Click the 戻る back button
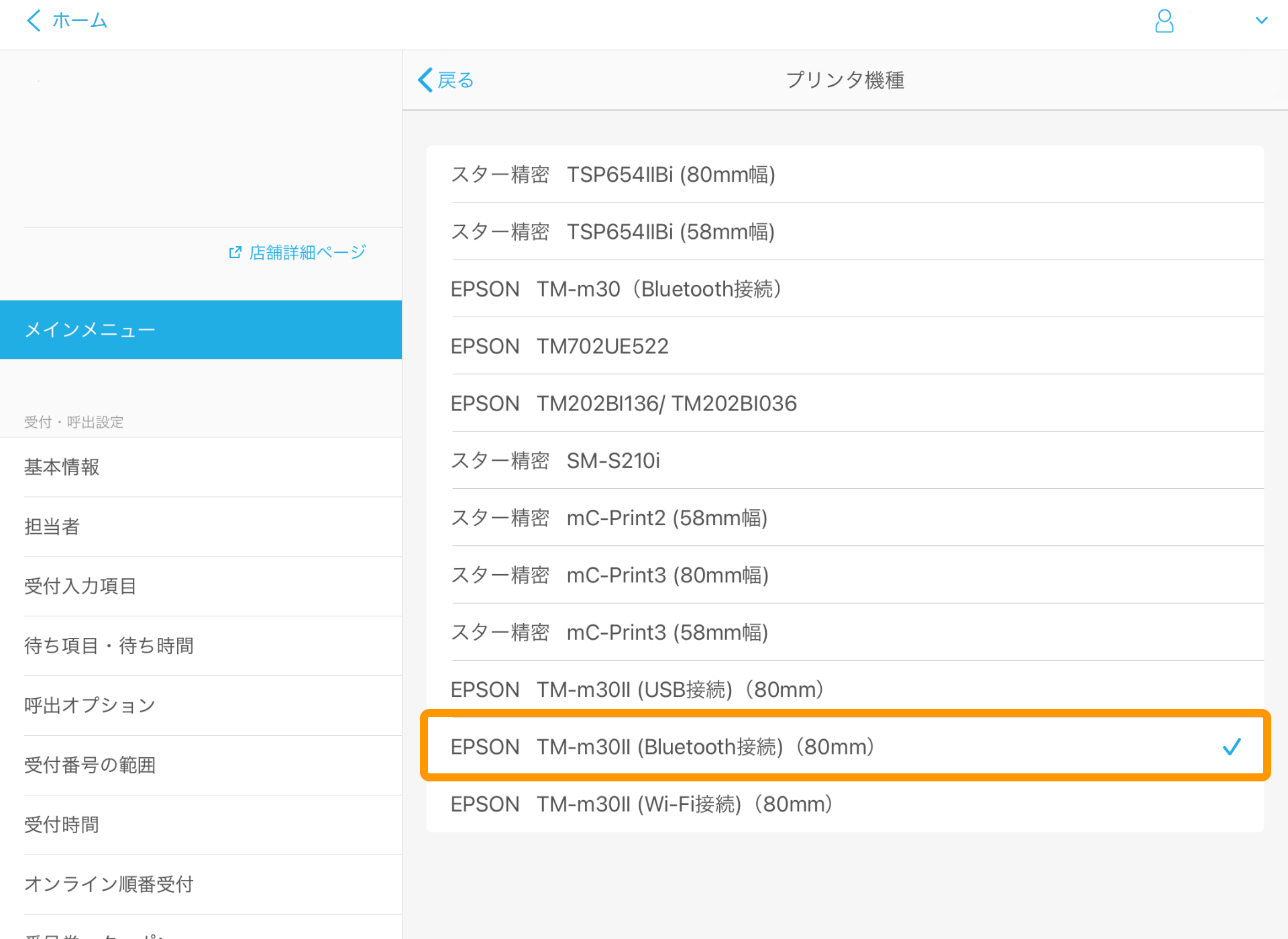 pos(445,80)
